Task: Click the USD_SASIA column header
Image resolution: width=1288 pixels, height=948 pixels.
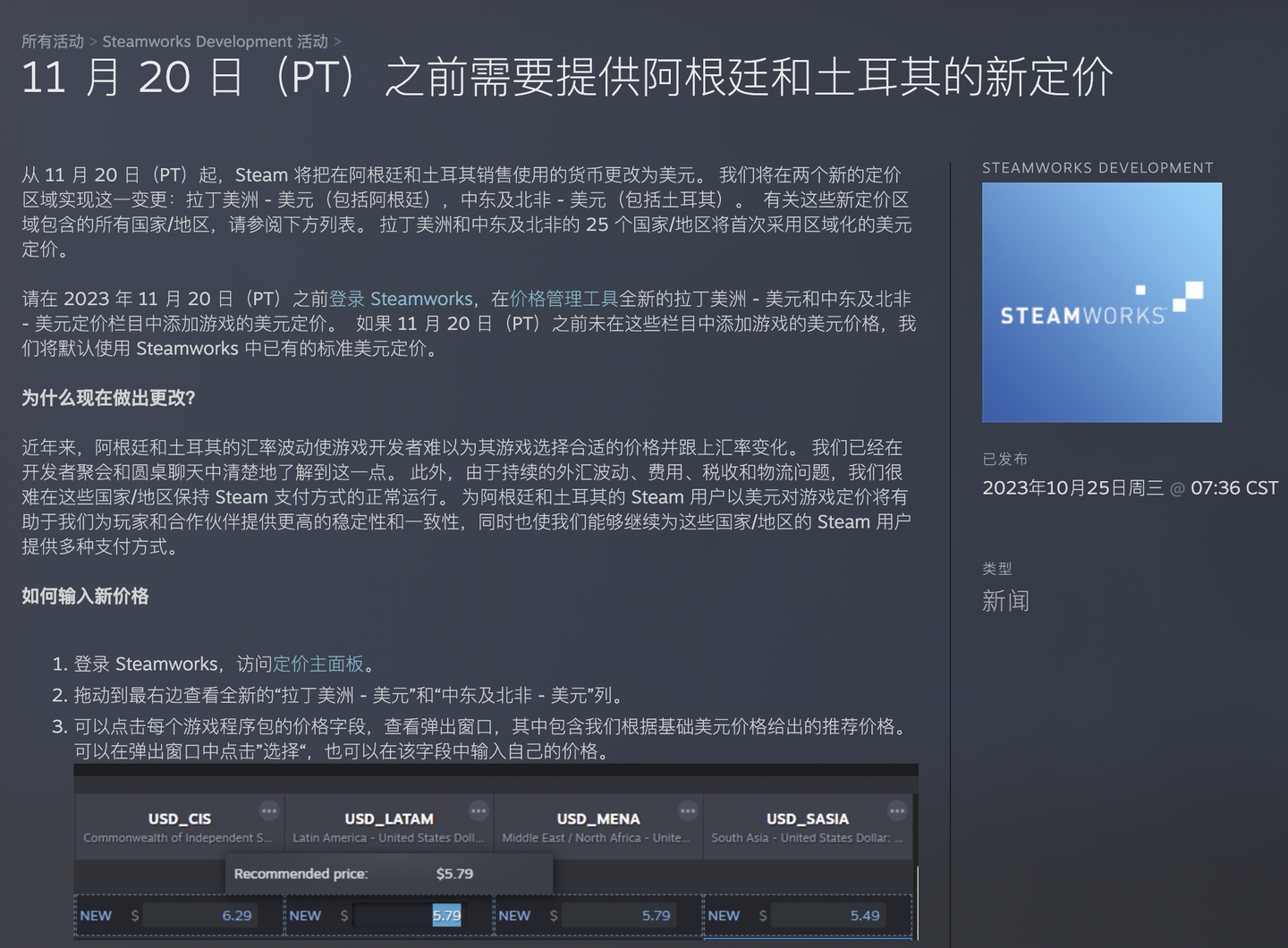Action: tap(809, 818)
